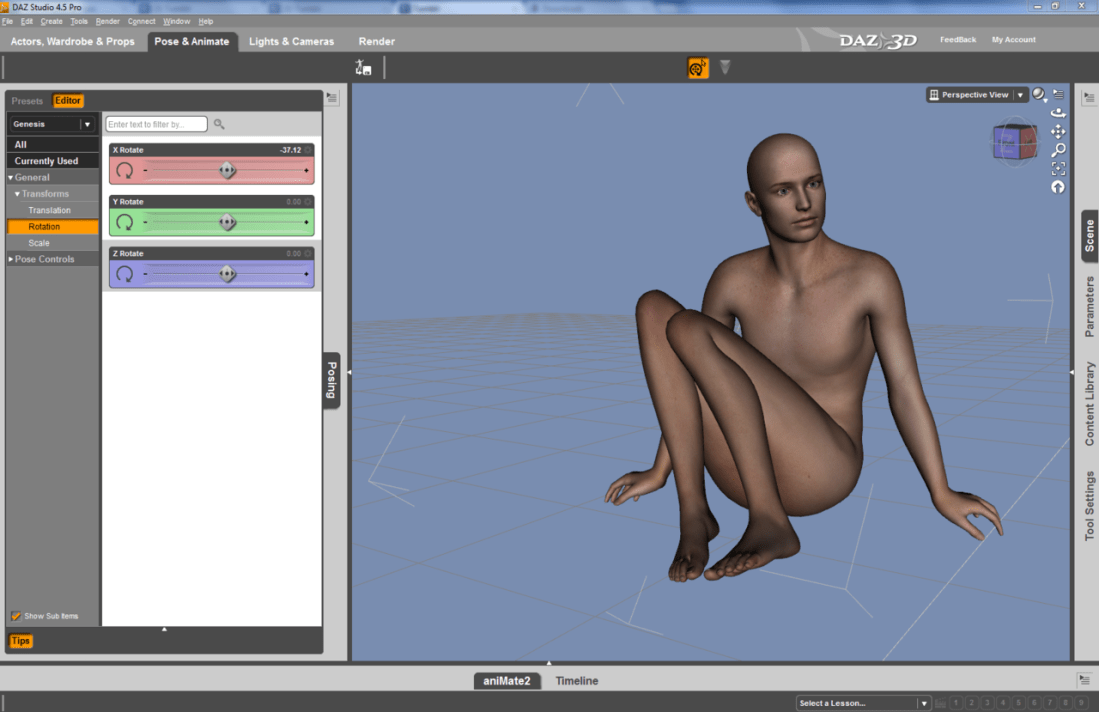The image size is (1099, 712).
Task: Click the save pose figure icon
Action: coord(363,68)
